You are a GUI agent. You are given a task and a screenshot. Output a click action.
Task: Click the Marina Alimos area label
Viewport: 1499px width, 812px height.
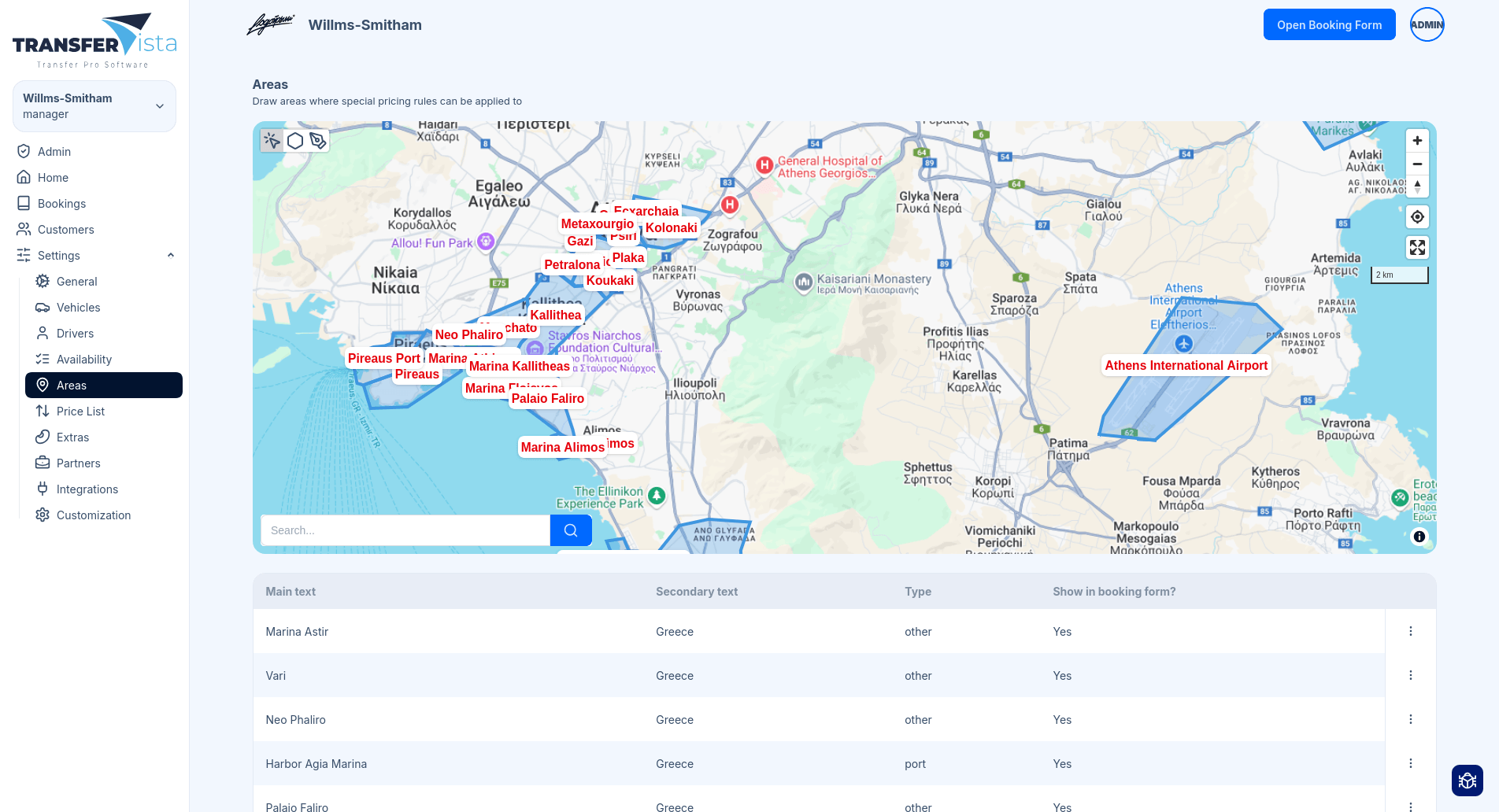point(562,447)
